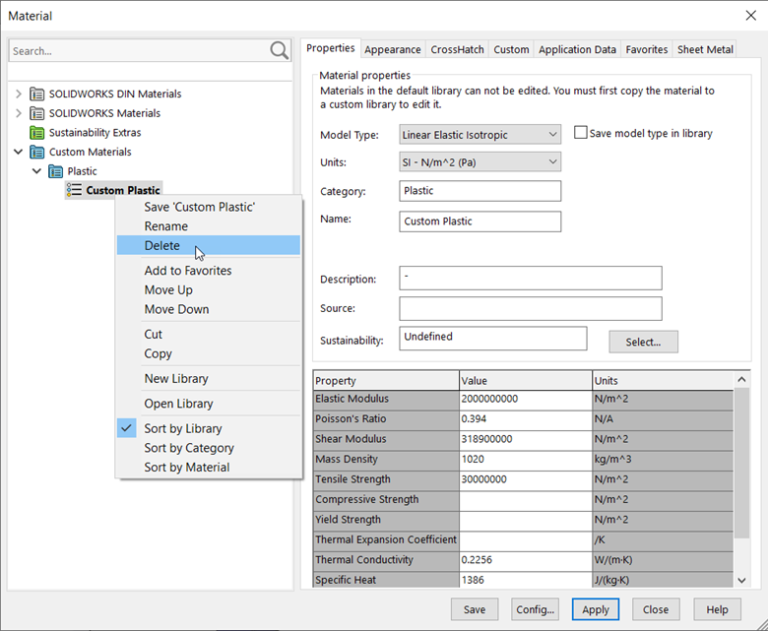The width and height of the screenshot is (768, 631).
Task: Click the search magnifier icon
Action: pos(279,51)
